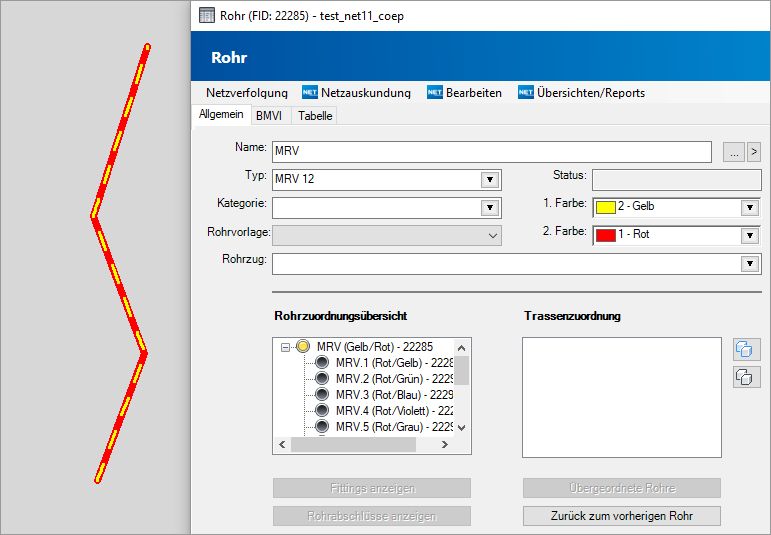Click the NET icon beside Übersichten/Reports
The image size is (771, 535).
coord(526,92)
